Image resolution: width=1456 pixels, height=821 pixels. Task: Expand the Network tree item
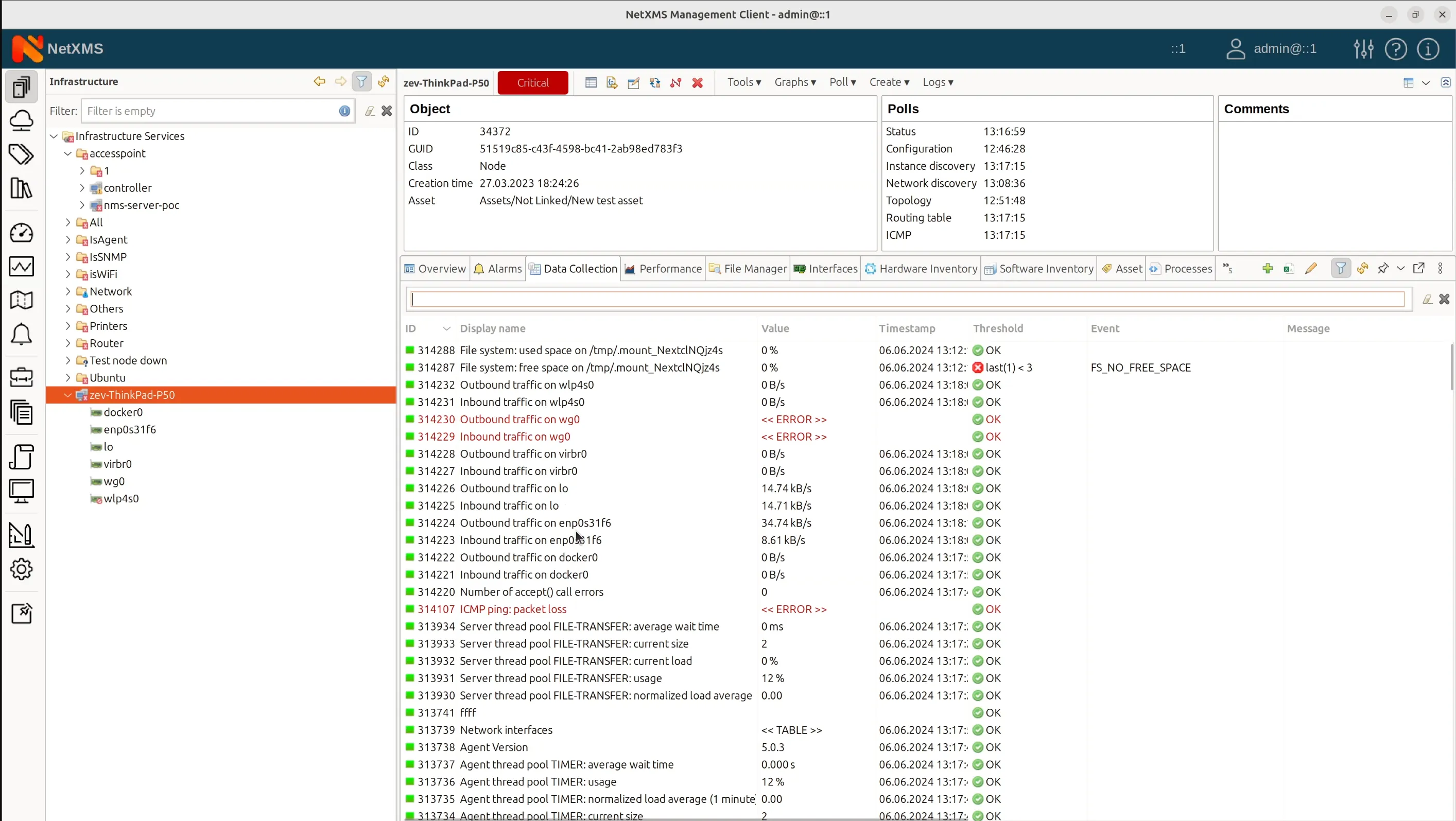pos(67,291)
